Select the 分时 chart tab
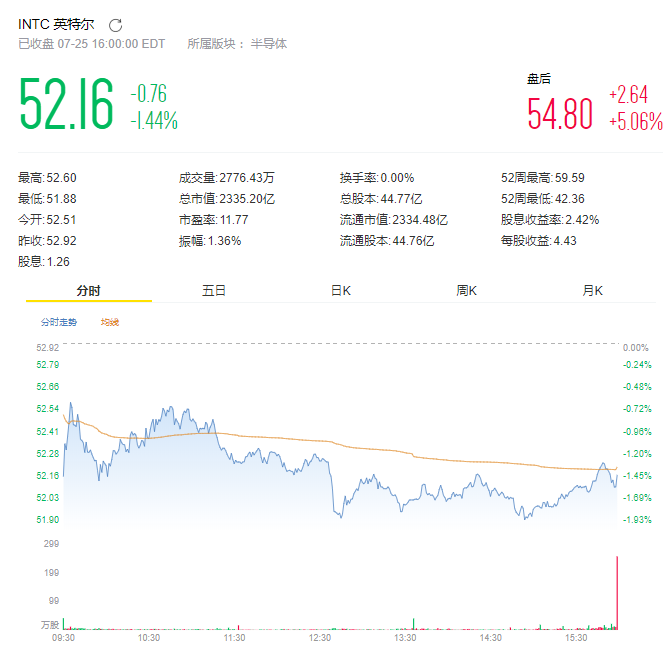The height and width of the screenshot is (647, 666). (89, 291)
